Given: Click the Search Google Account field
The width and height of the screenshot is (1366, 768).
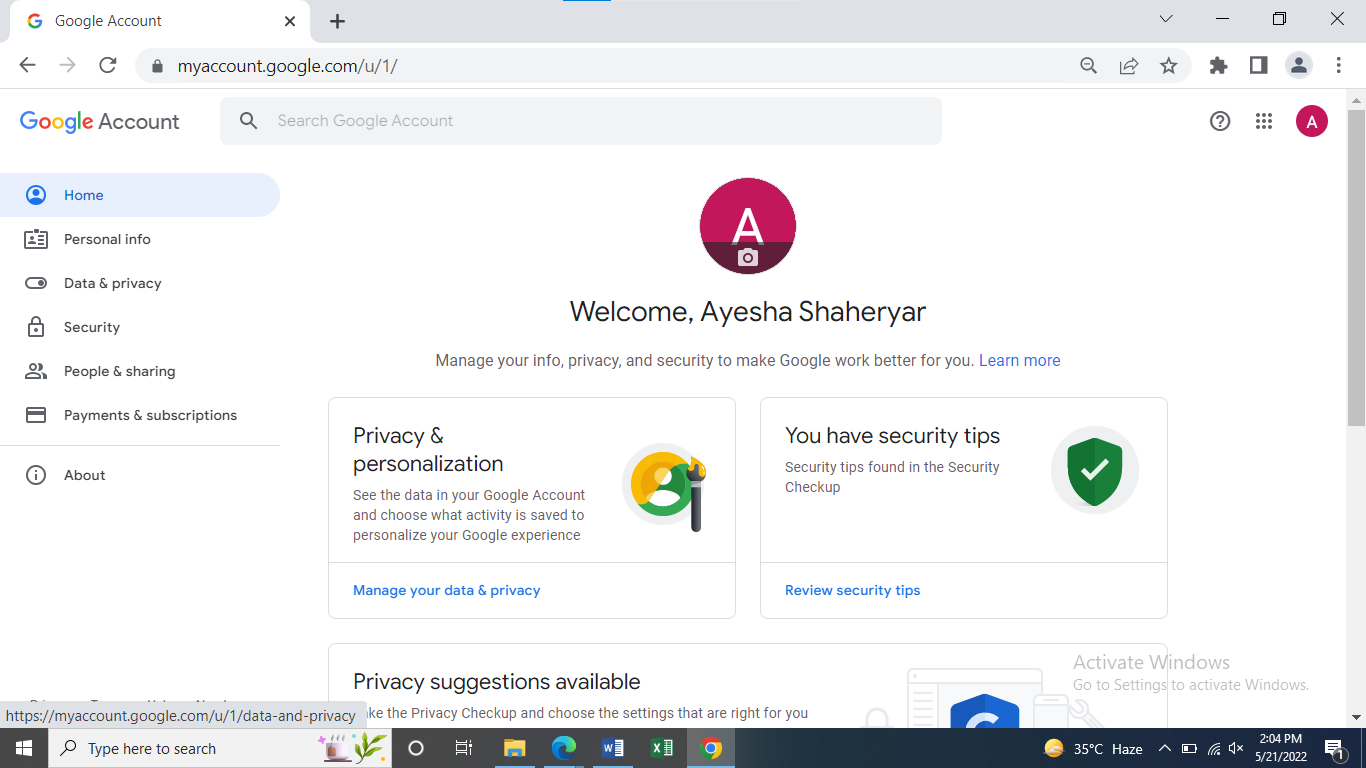Looking at the screenshot, I should click(x=581, y=121).
